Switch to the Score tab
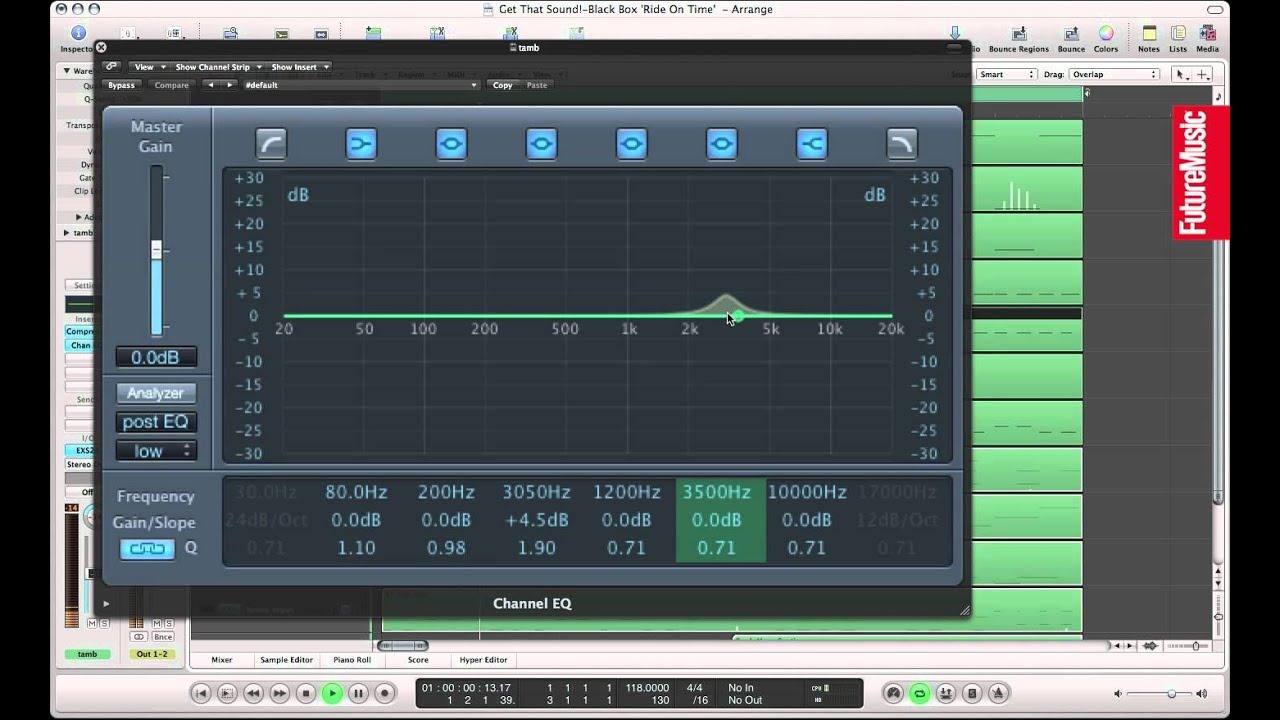Image resolution: width=1280 pixels, height=720 pixels. point(418,660)
